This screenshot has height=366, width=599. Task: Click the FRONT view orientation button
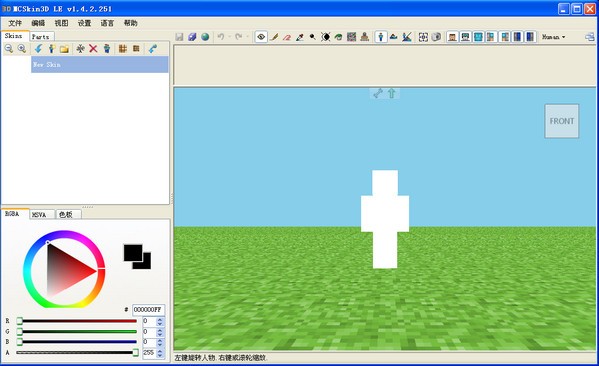coord(562,121)
